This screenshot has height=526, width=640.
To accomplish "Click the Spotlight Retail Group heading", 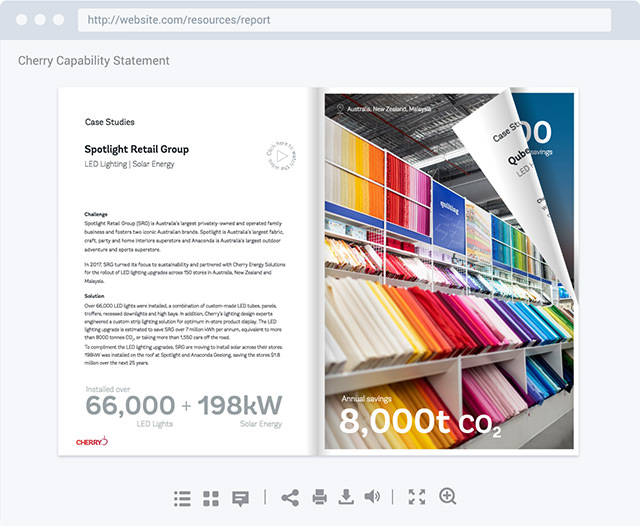I will point(136,149).
